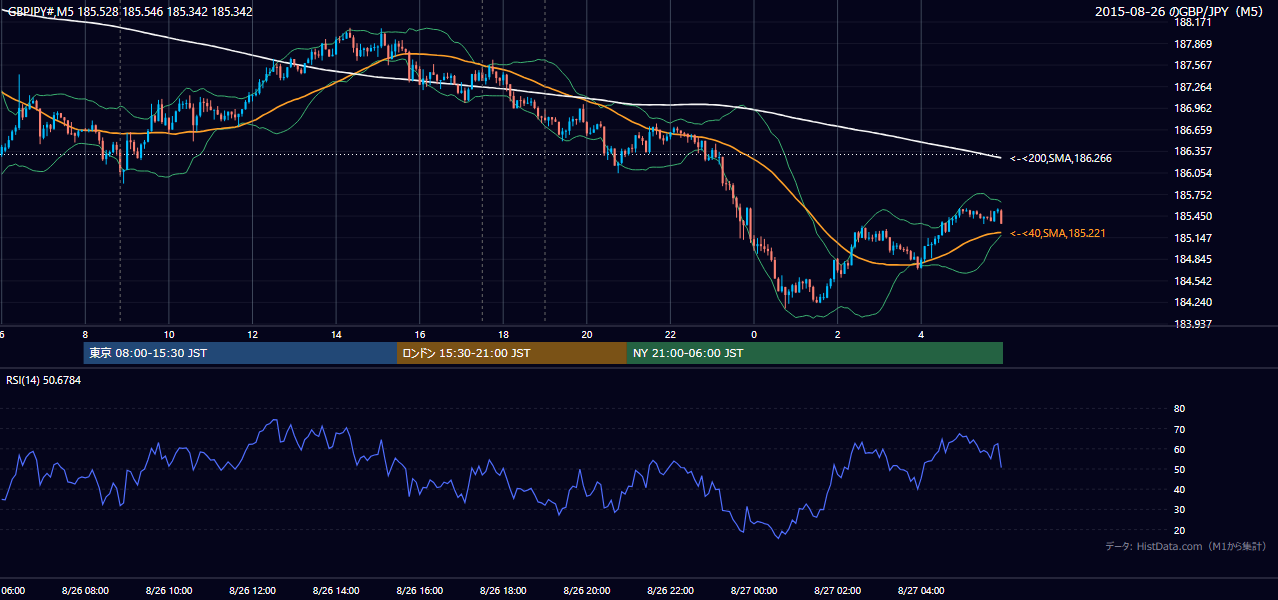Click the 185.450 price axis label

point(1193,216)
